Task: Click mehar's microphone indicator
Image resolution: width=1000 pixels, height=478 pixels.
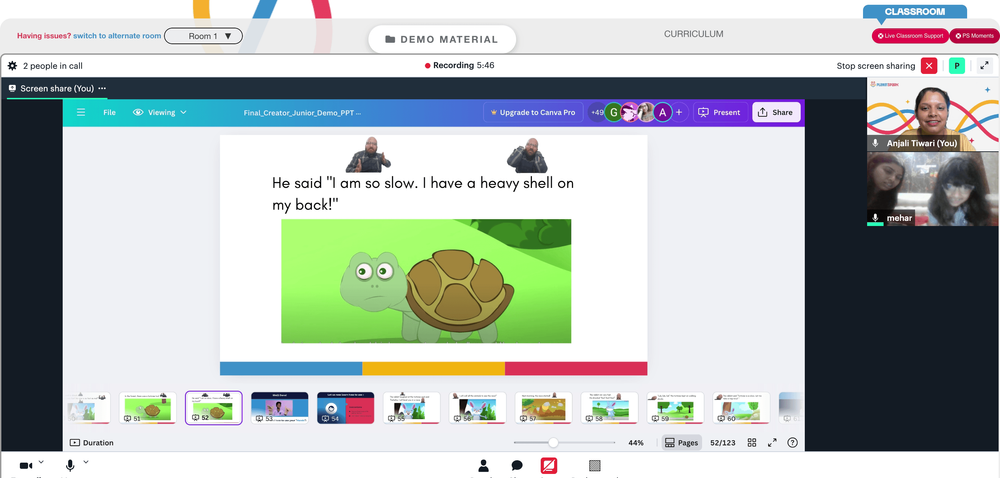Action: pos(876,218)
